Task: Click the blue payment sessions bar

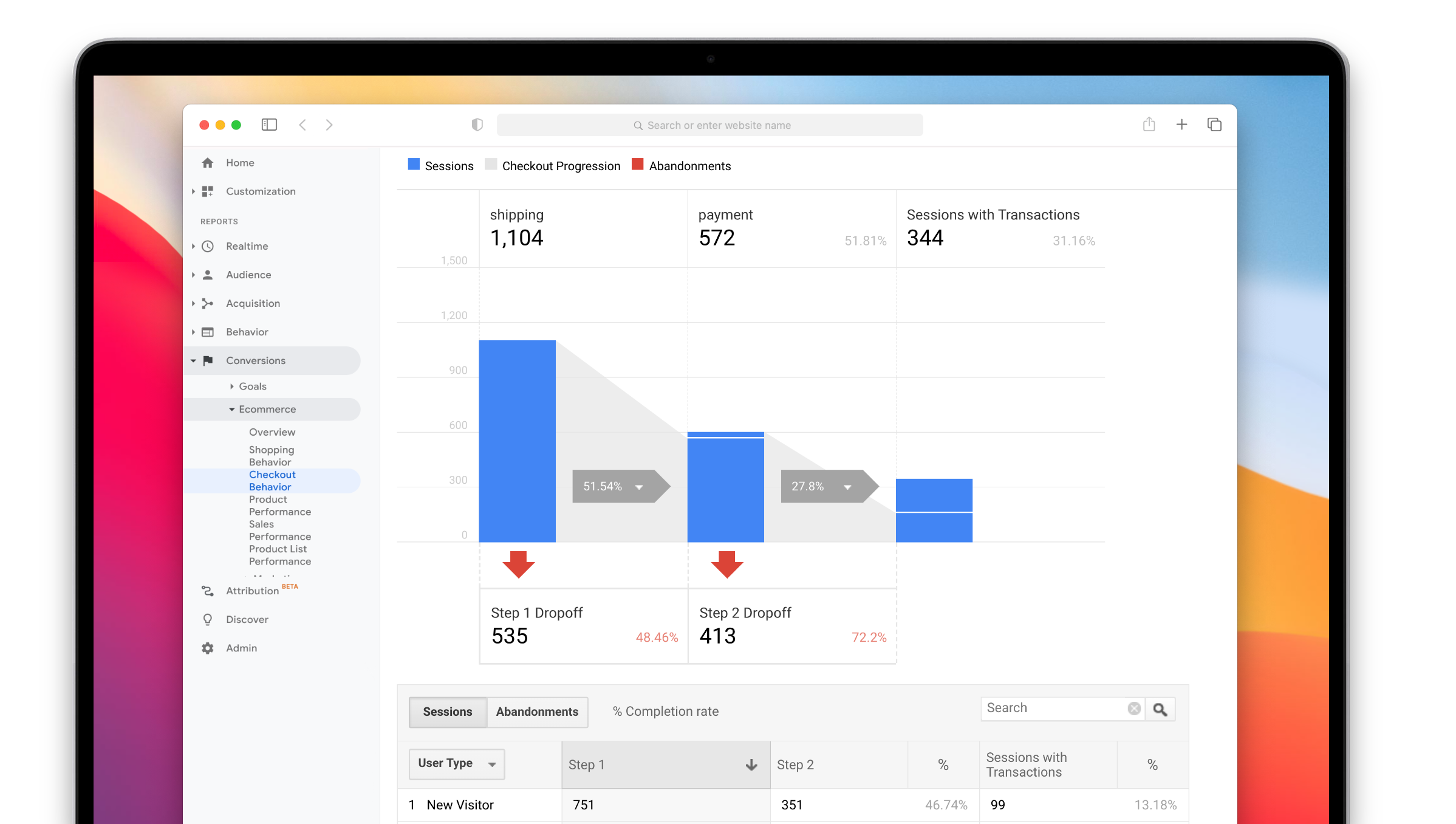Action: [726, 487]
